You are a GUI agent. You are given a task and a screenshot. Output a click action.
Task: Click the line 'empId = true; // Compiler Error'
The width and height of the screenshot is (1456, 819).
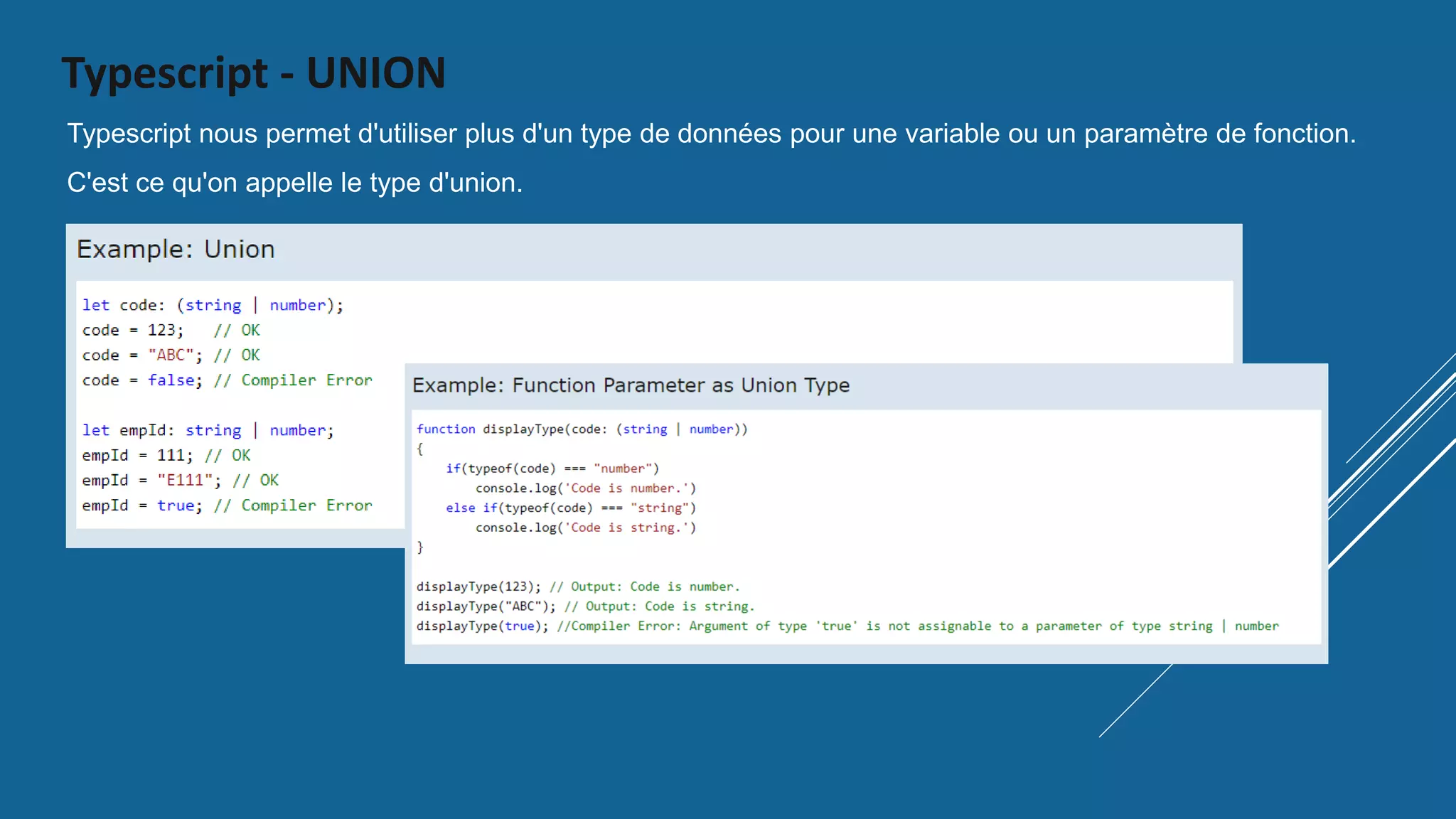227,505
